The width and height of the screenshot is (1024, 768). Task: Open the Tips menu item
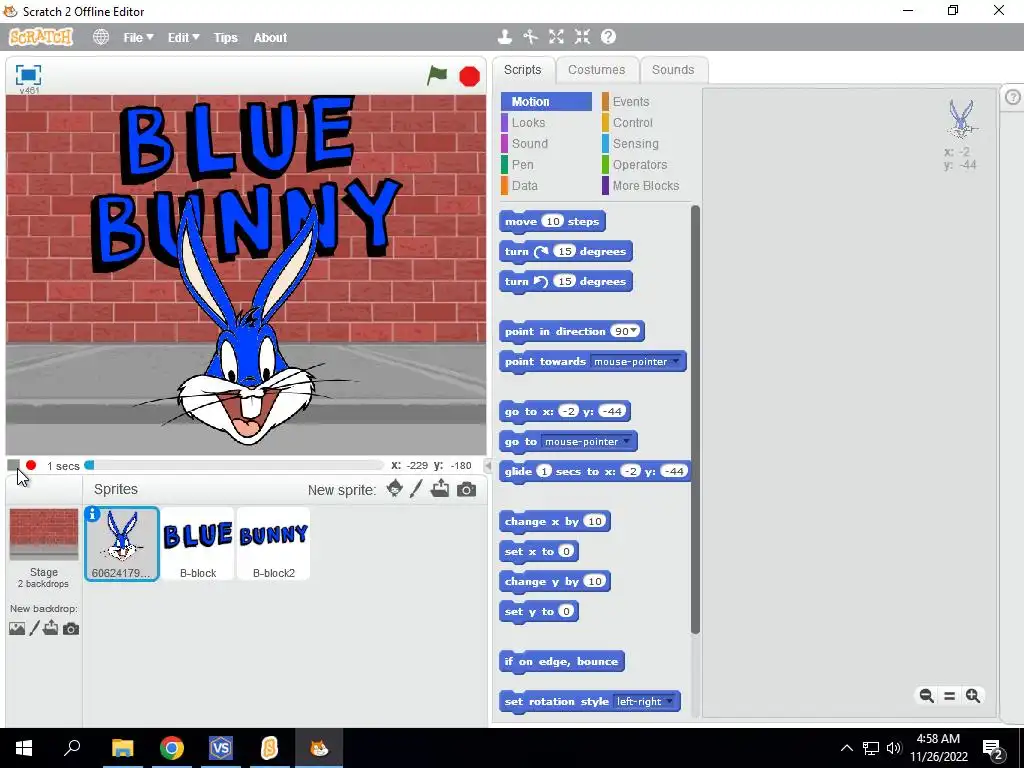point(225,38)
